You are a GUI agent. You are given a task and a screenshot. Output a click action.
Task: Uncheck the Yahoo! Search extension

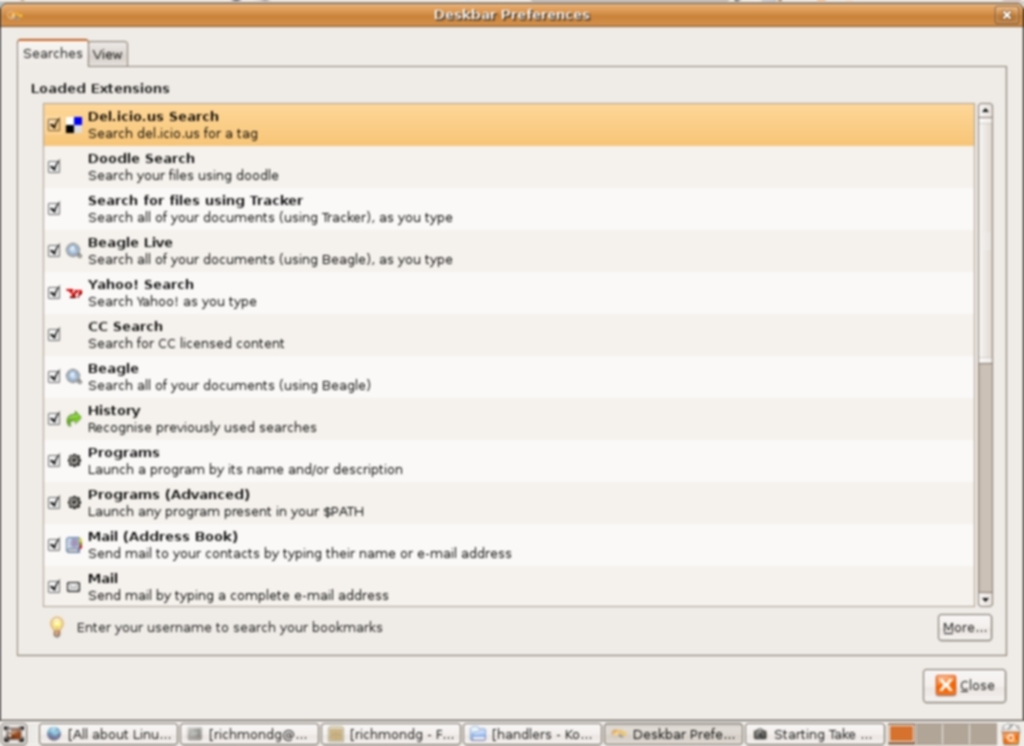54,293
